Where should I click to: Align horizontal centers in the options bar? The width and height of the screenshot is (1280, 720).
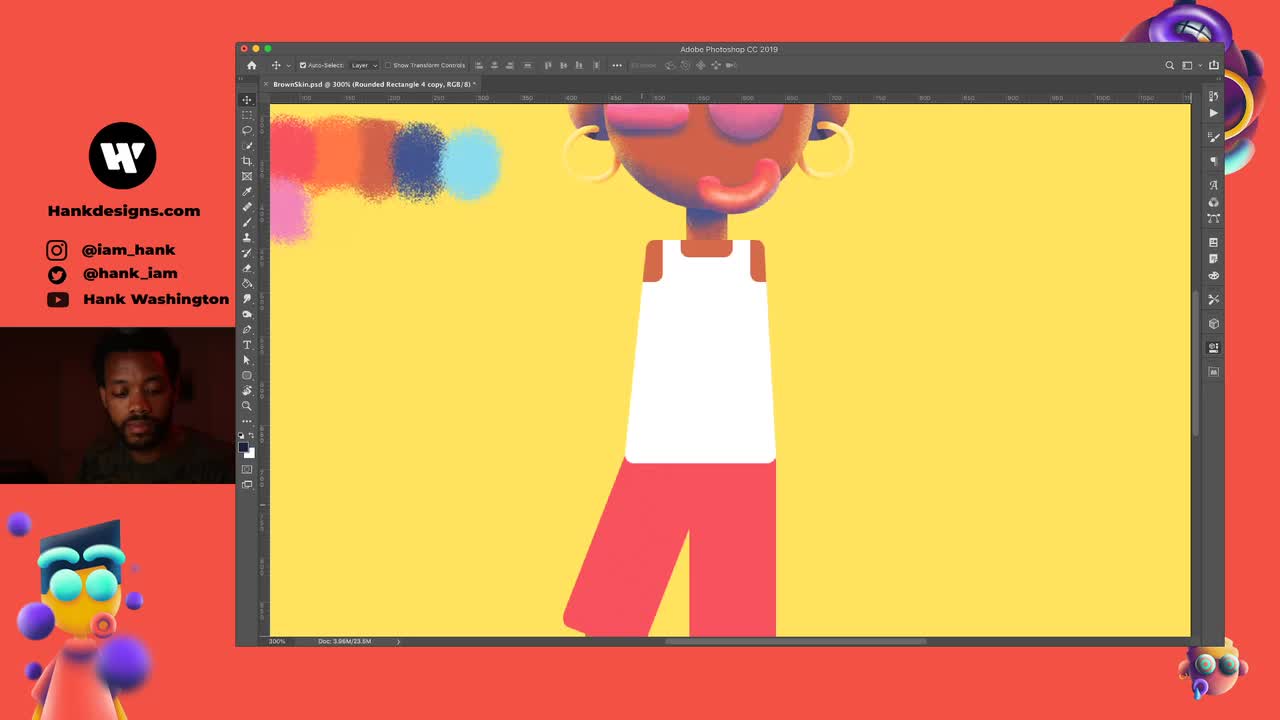coord(494,65)
